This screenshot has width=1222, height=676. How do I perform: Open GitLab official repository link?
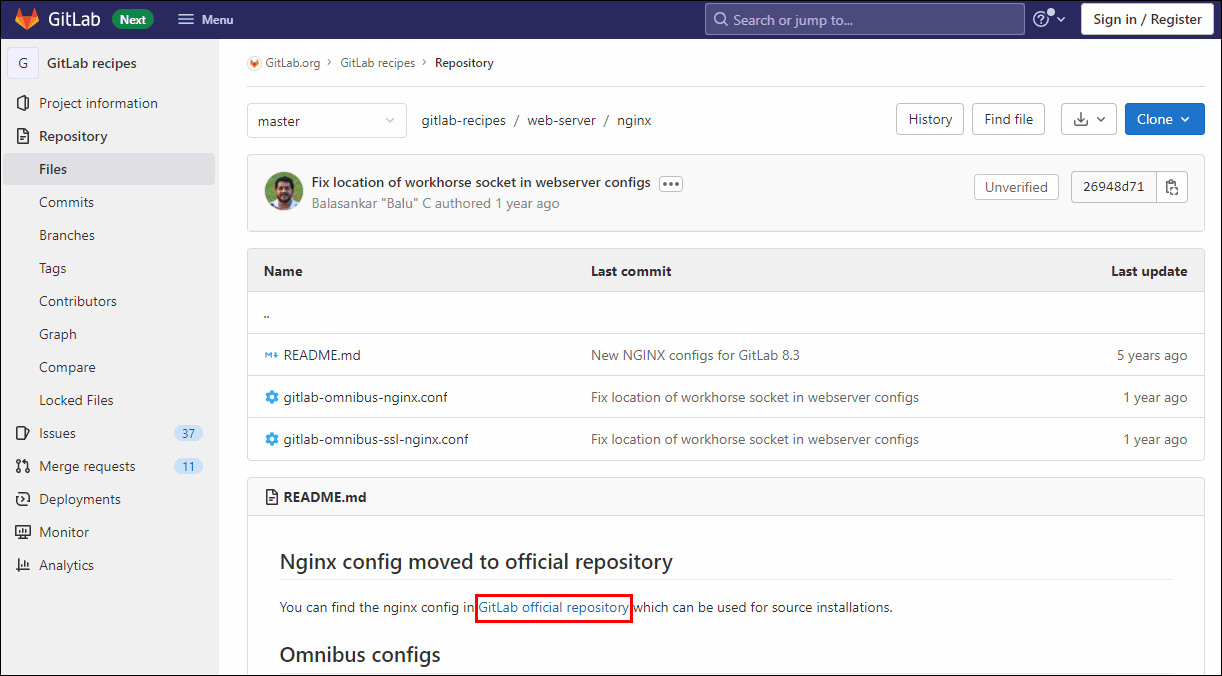tap(553, 607)
